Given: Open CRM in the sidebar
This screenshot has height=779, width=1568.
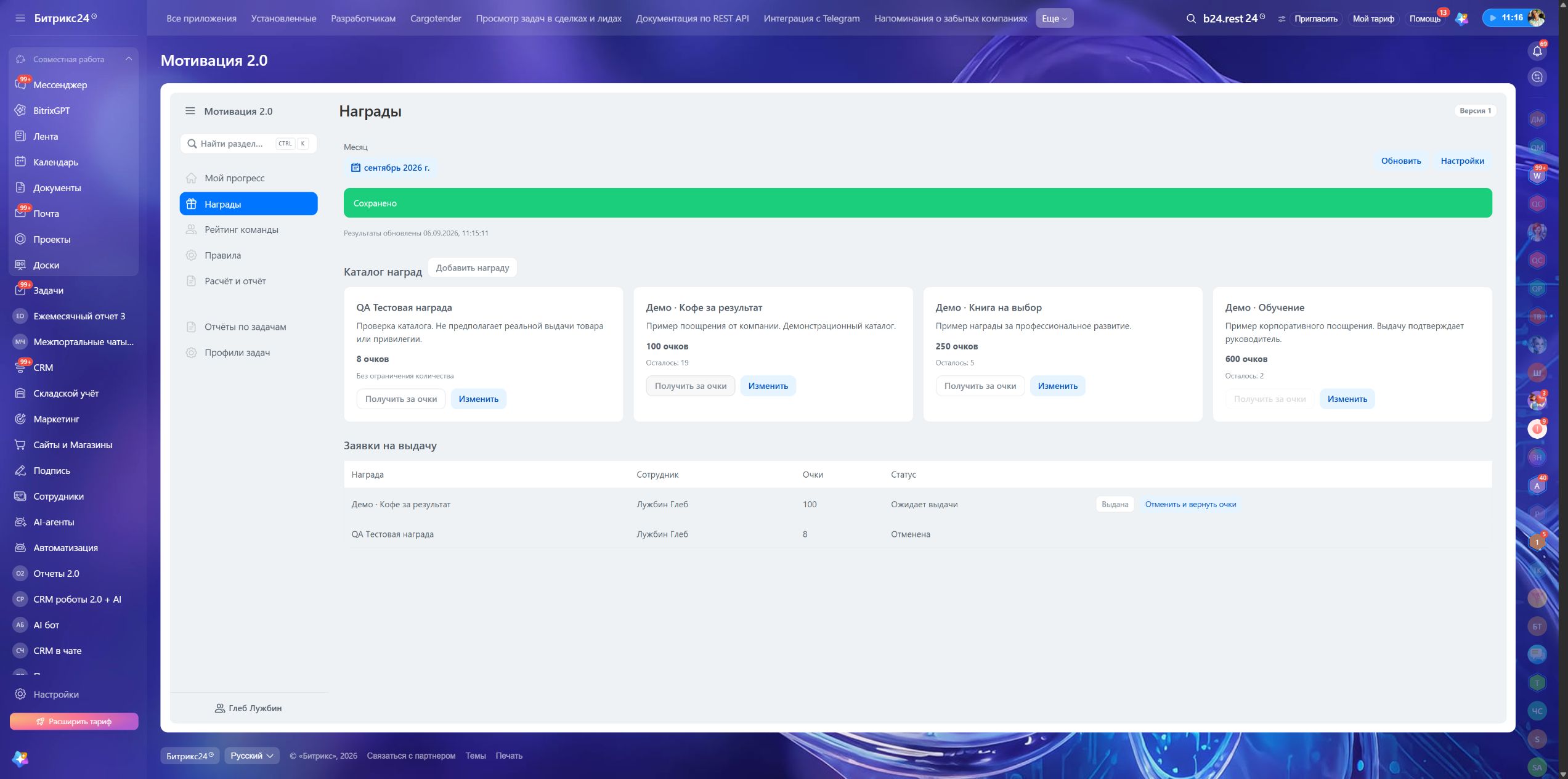Looking at the screenshot, I should (43, 368).
